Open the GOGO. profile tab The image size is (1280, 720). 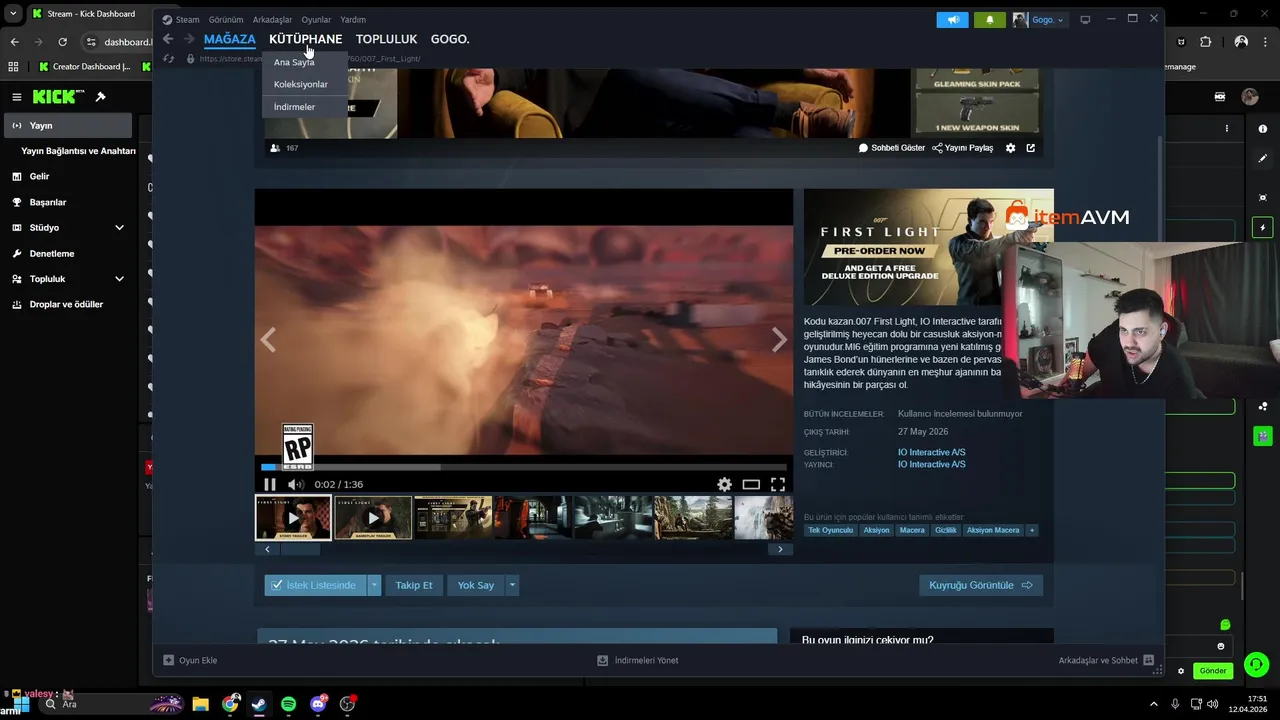[450, 39]
